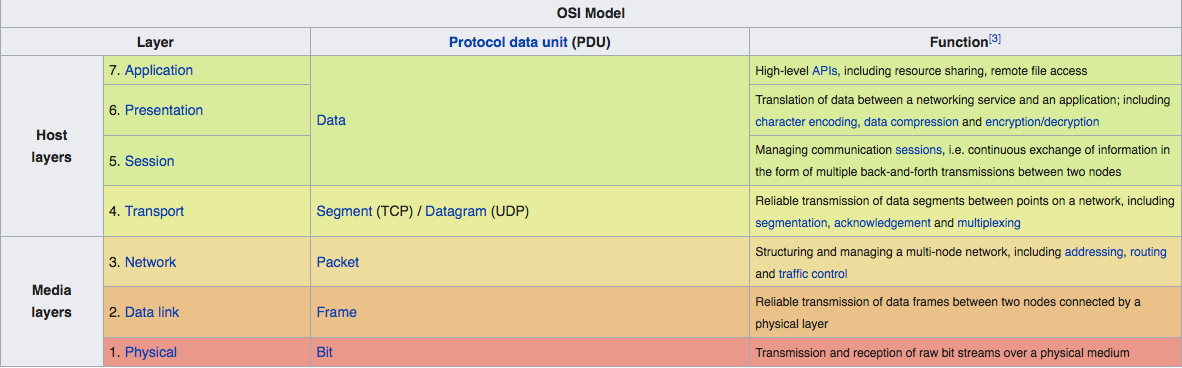Open the character encoding link
The height and width of the screenshot is (368, 1182).
[807, 121]
